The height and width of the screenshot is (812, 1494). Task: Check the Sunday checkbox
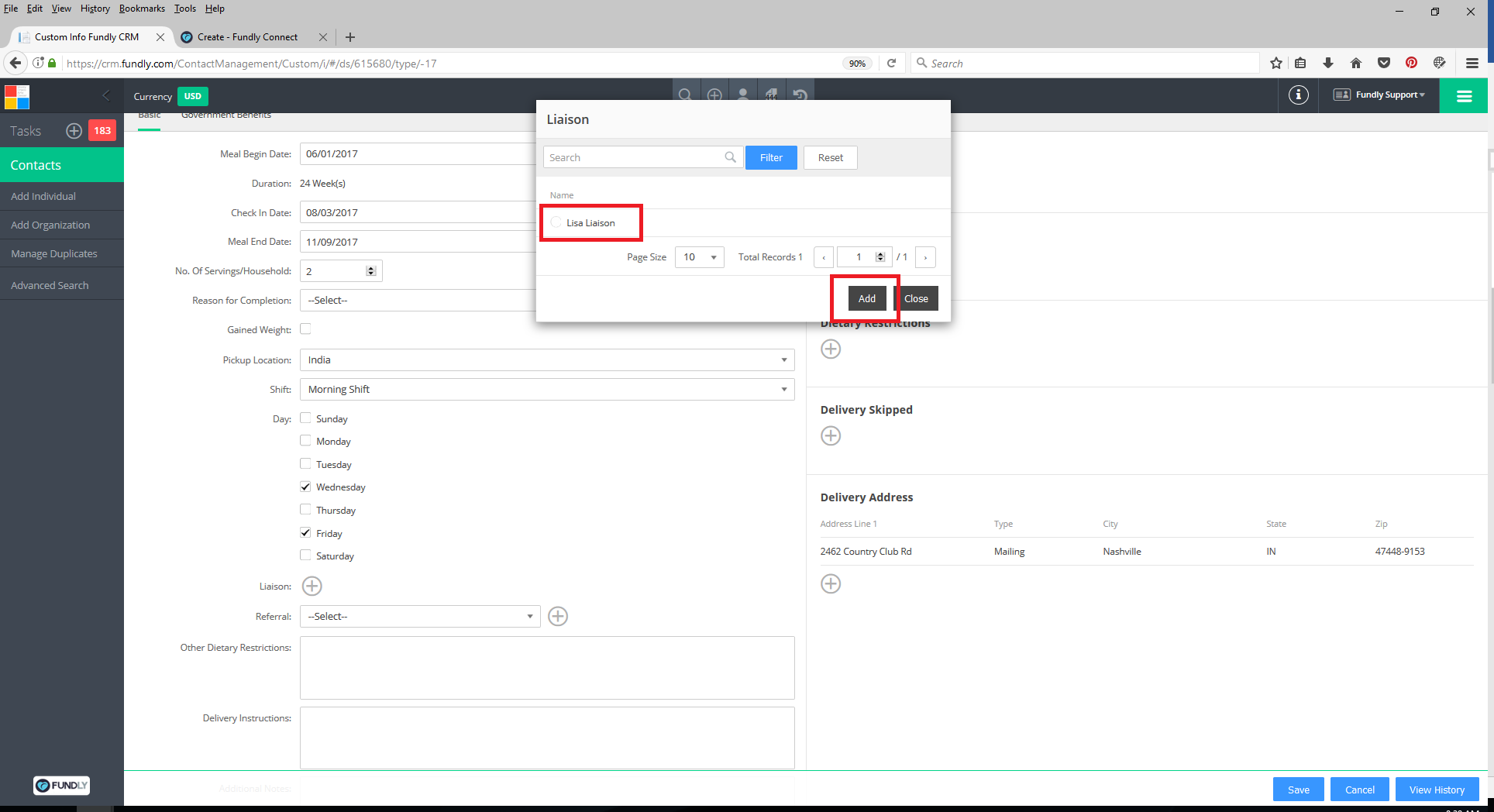305,418
